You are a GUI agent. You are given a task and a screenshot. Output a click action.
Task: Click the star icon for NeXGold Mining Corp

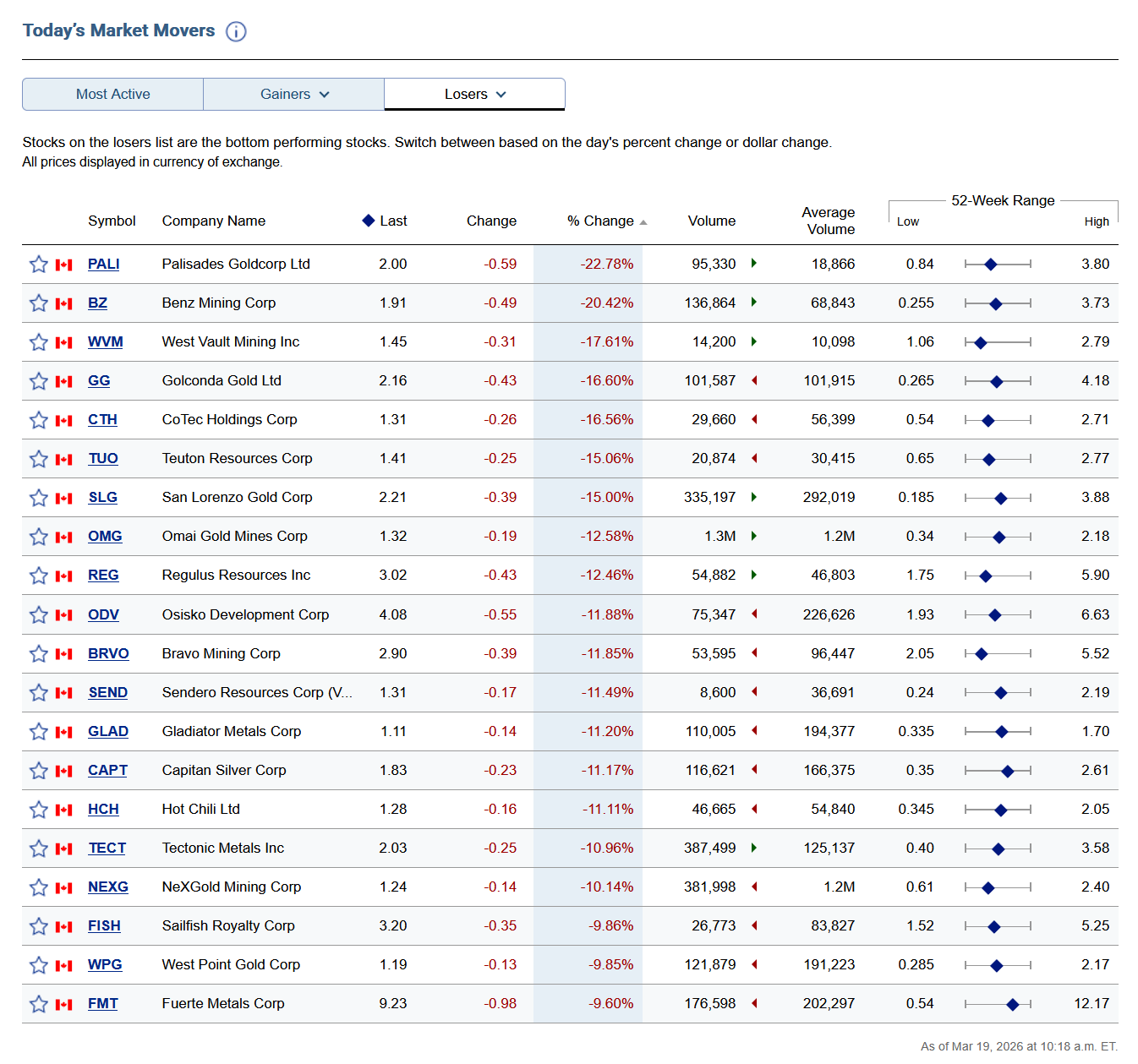point(39,887)
